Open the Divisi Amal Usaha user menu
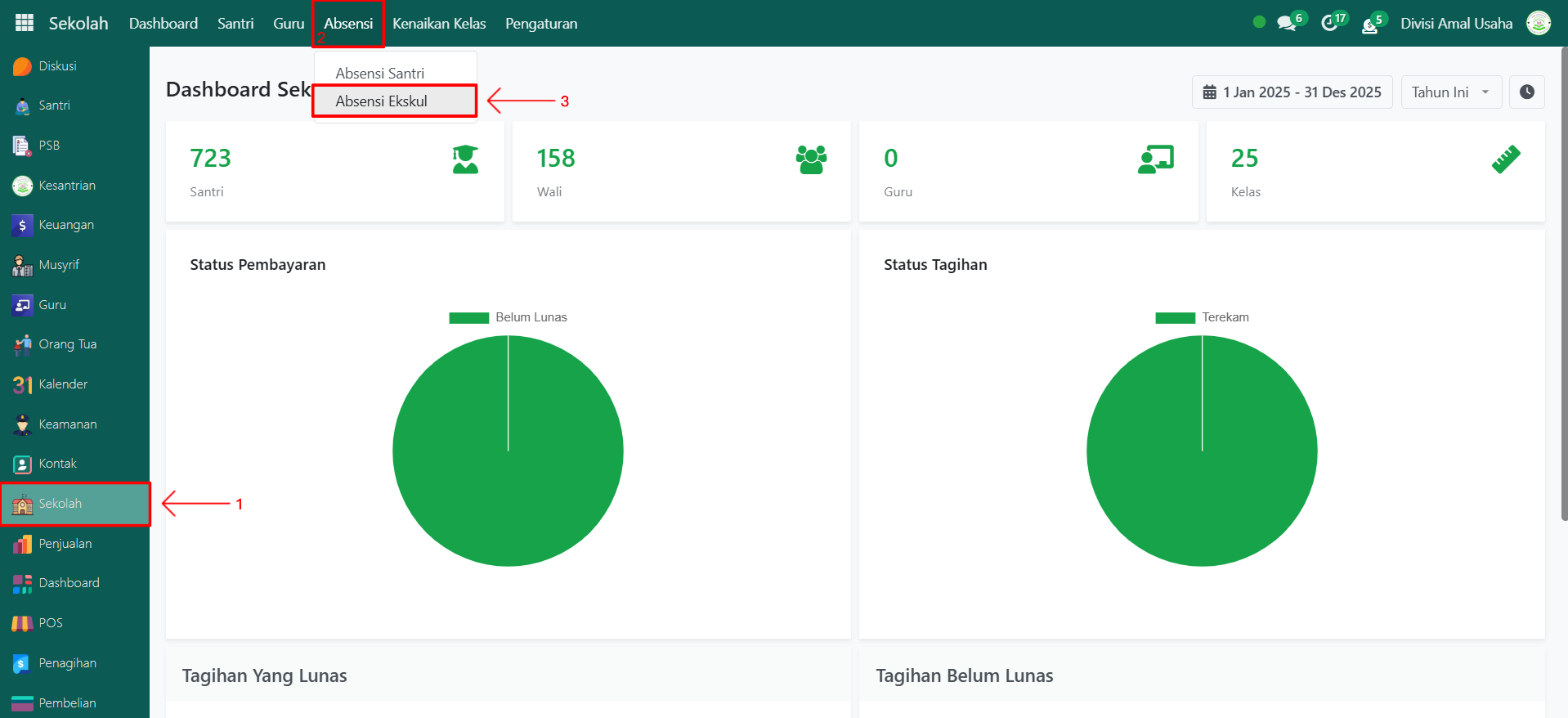 point(1456,24)
